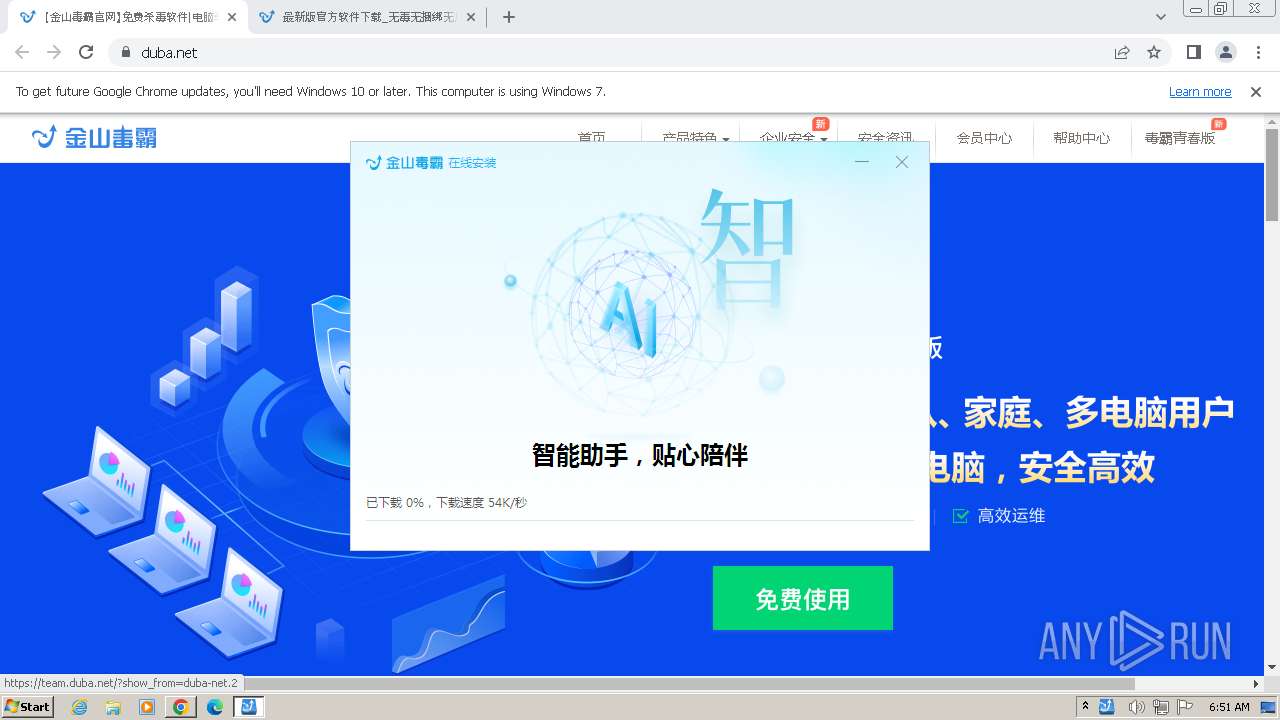
Task: Open the Chrome side panel
Action: [x=1193, y=52]
